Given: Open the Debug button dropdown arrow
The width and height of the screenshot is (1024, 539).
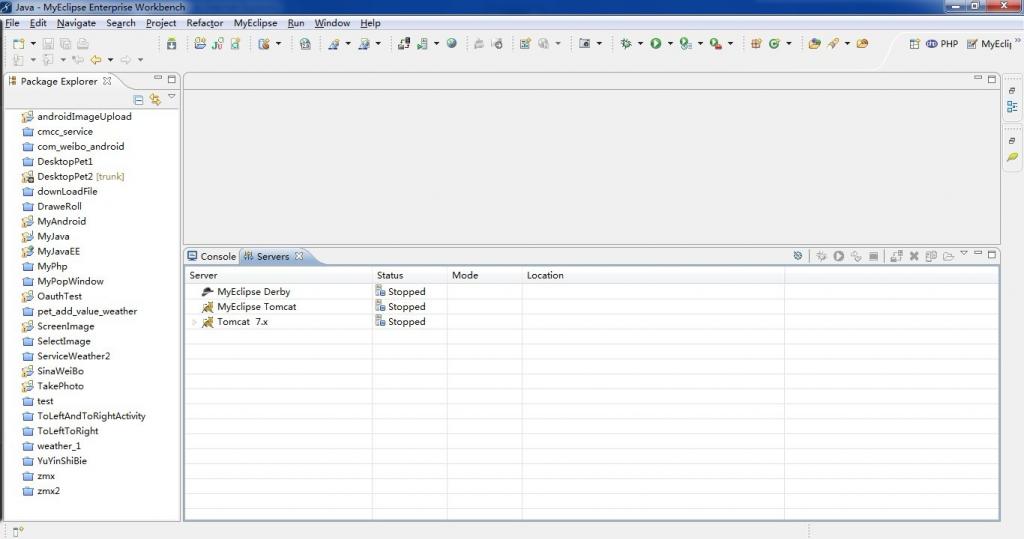Looking at the screenshot, I should 640,44.
